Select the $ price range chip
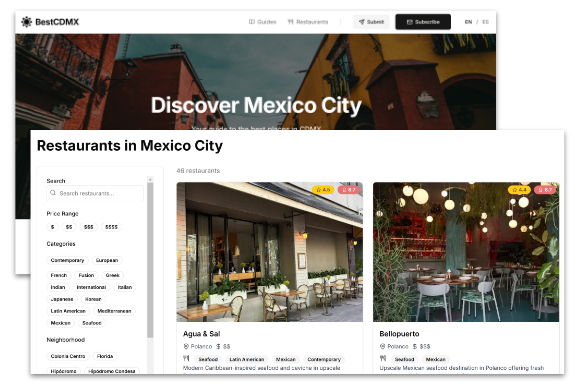 pos(52,227)
